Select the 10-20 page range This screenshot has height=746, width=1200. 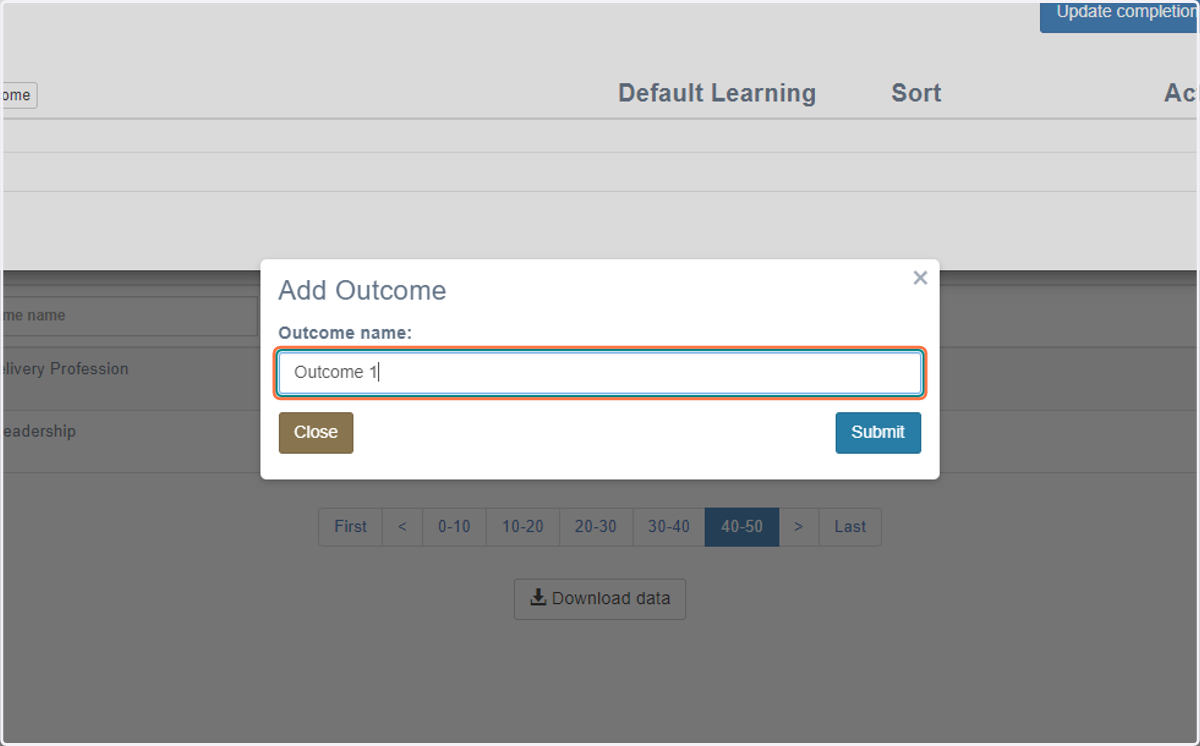point(523,527)
